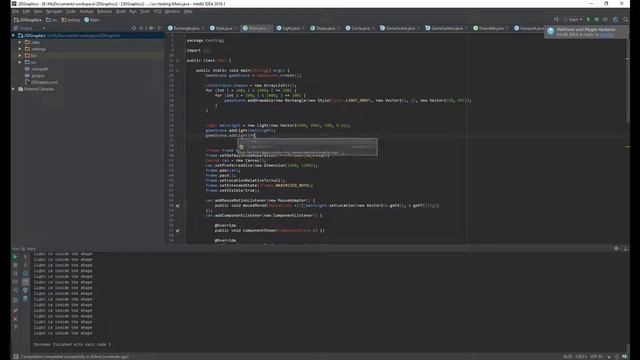This screenshot has width=640, height=360.
Task: Toggle soft-wrap icon in Run console
Action: click(25, 273)
